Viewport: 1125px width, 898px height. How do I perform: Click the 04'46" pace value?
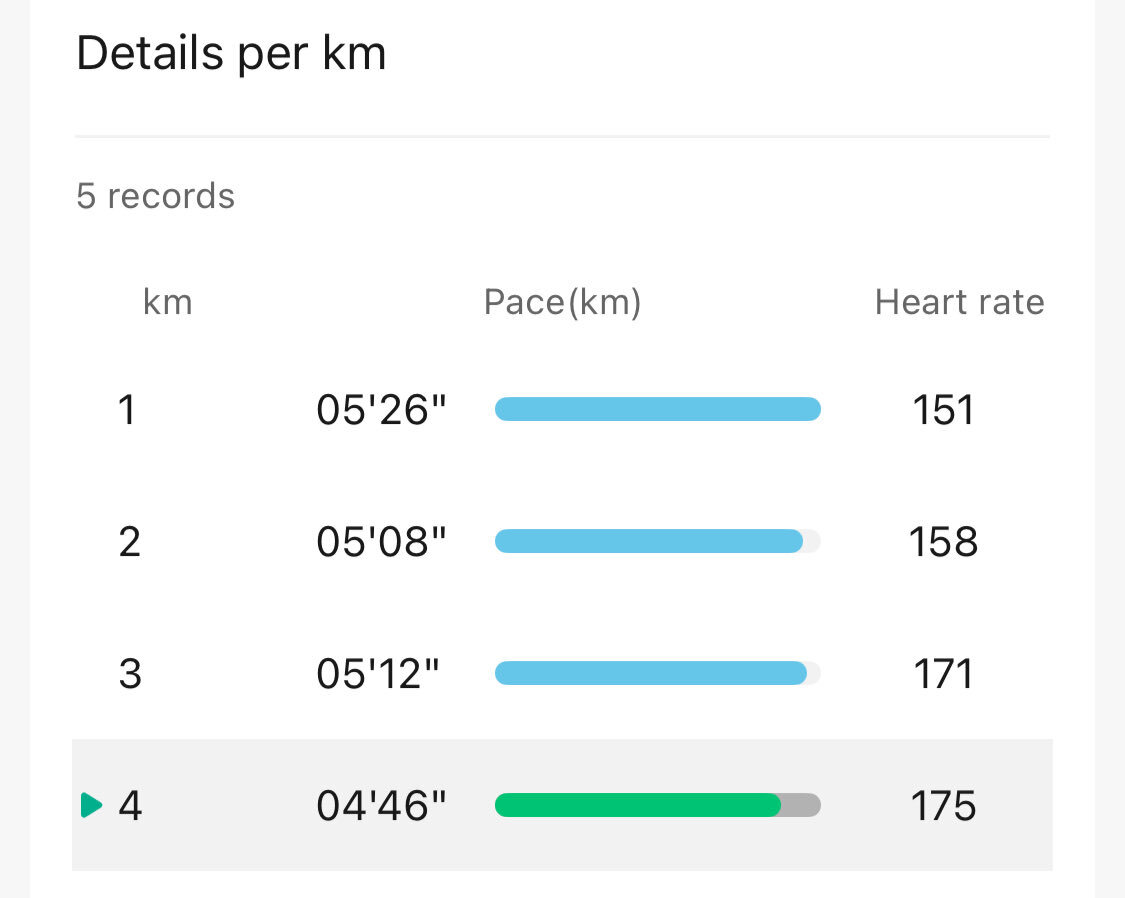(381, 806)
